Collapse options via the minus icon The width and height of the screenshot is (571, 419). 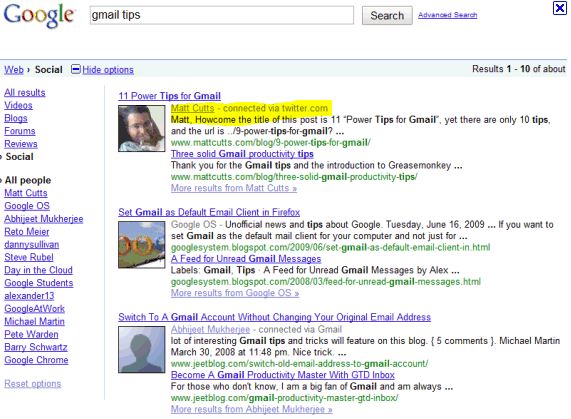click(76, 69)
